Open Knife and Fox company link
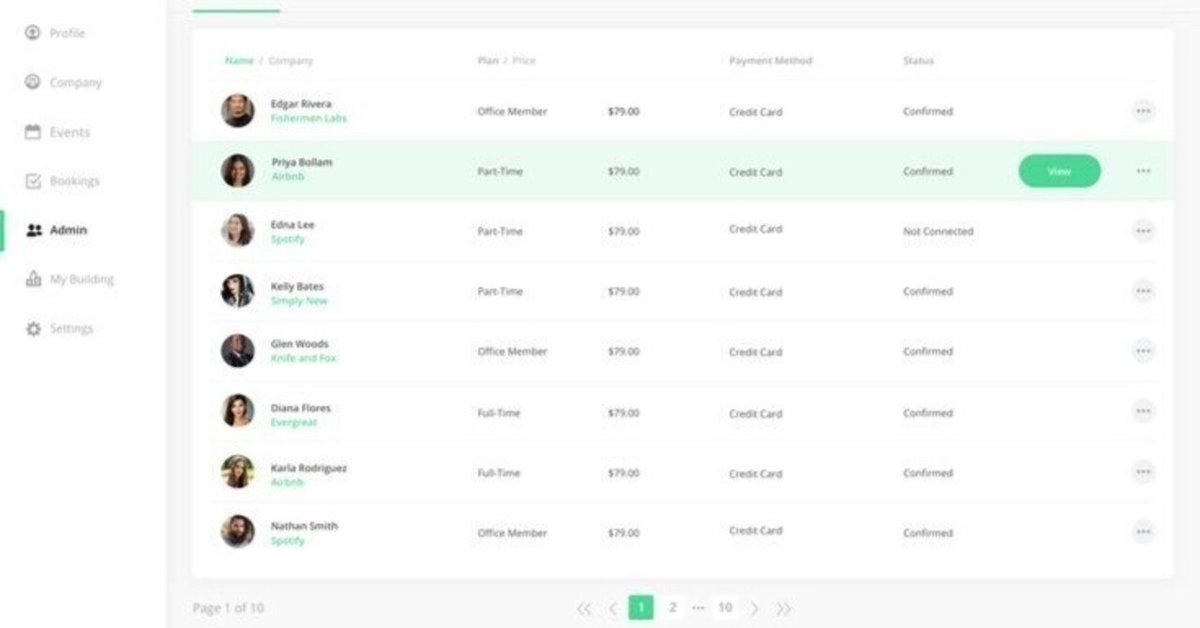 coord(303,358)
